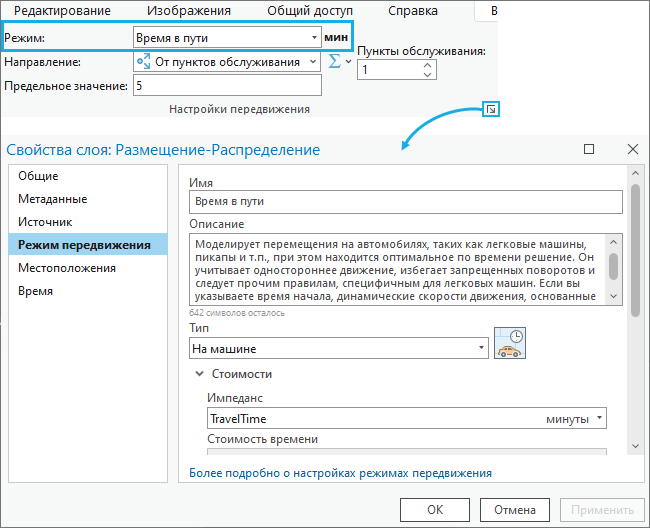Collapse the Стоимости section
650x528 pixels.
(x=198, y=374)
